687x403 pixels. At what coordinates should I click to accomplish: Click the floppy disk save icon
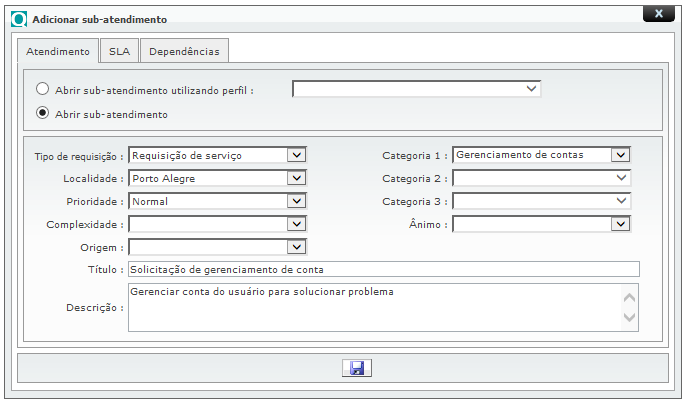click(355, 367)
